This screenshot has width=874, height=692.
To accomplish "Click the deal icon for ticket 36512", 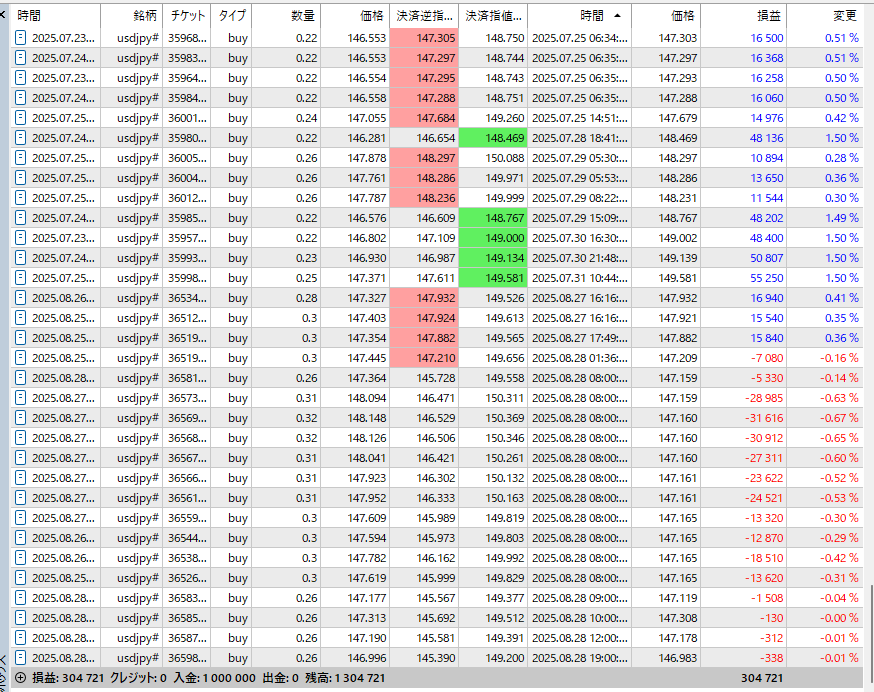I will tap(21, 318).
